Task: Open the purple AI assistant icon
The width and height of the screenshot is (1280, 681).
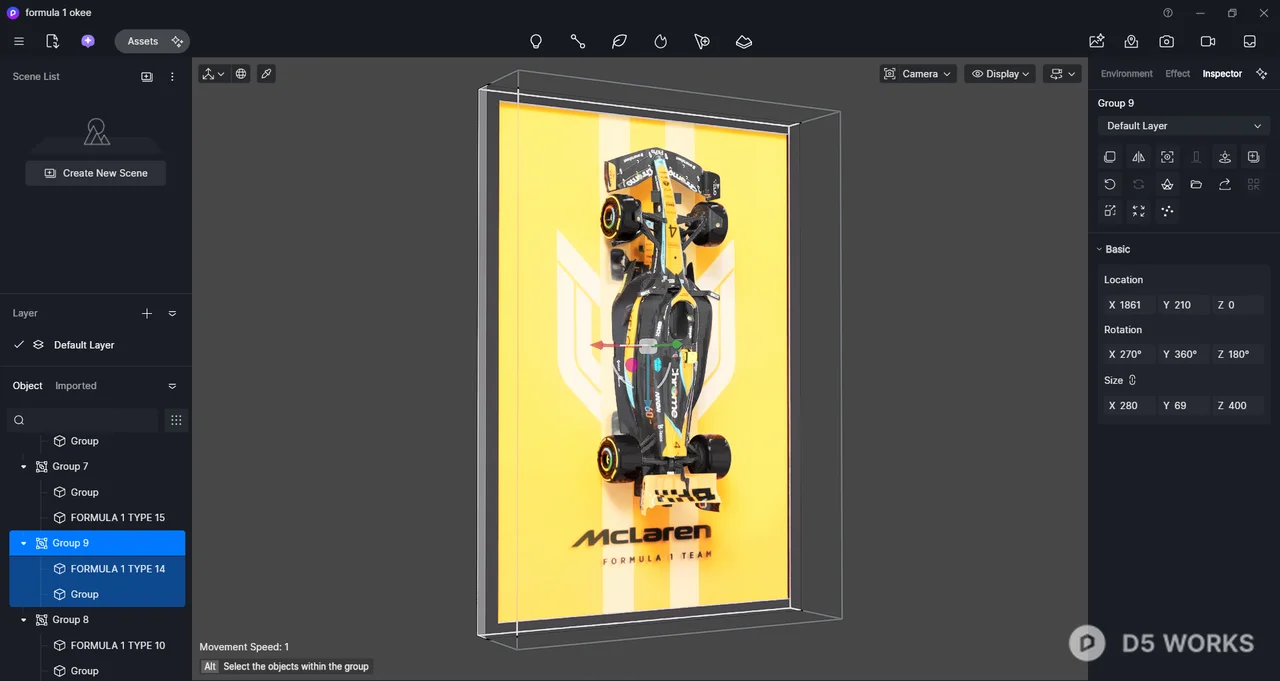Action: 88,41
